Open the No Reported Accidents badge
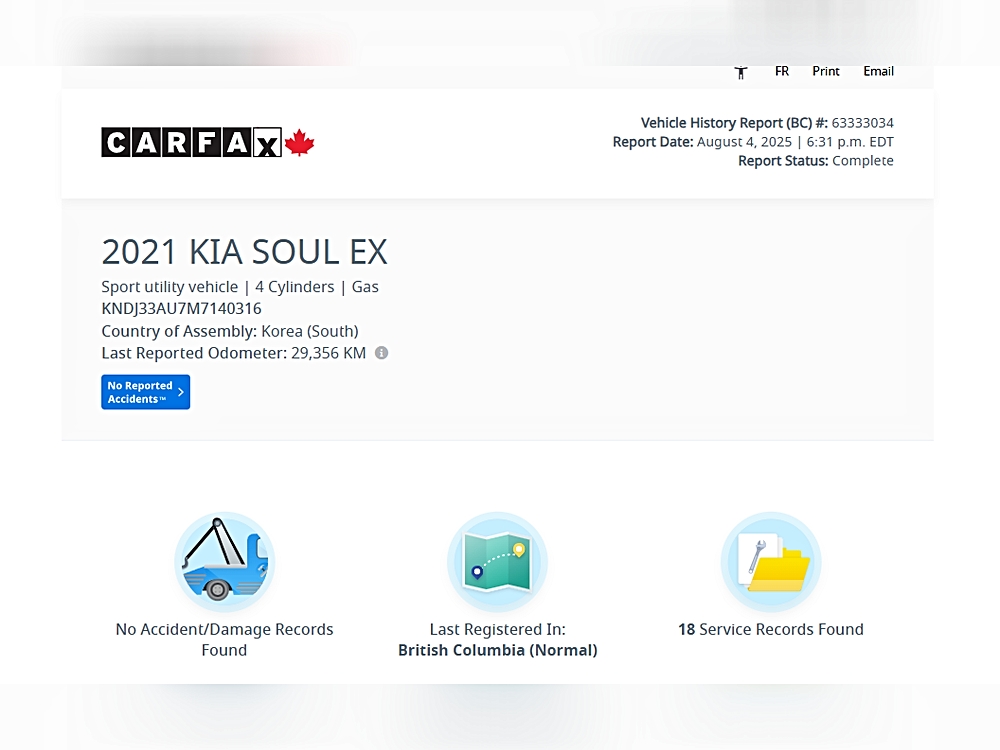Screen dimensions: 1000x750 [145, 392]
